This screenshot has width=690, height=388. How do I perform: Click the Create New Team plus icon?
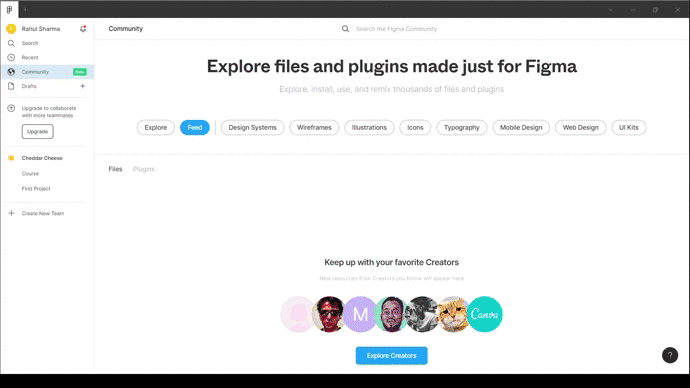click(x=11, y=213)
